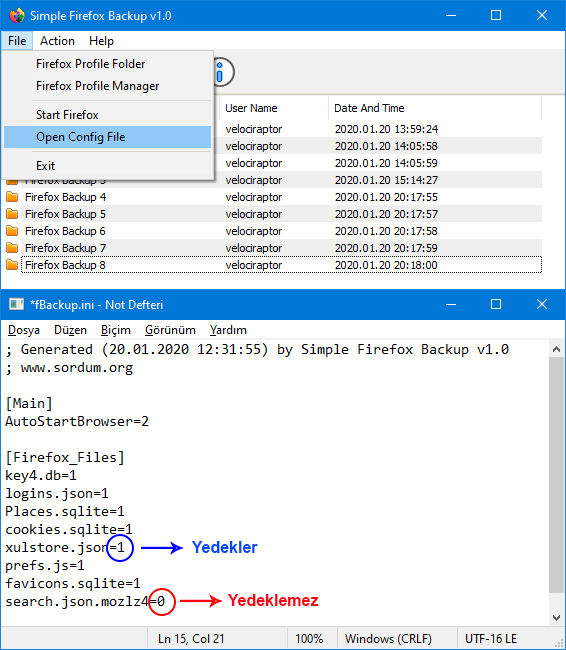The image size is (566, 650).
Task: Click the 2020.01.20 20:18:00 date cell
Action: 386,265
